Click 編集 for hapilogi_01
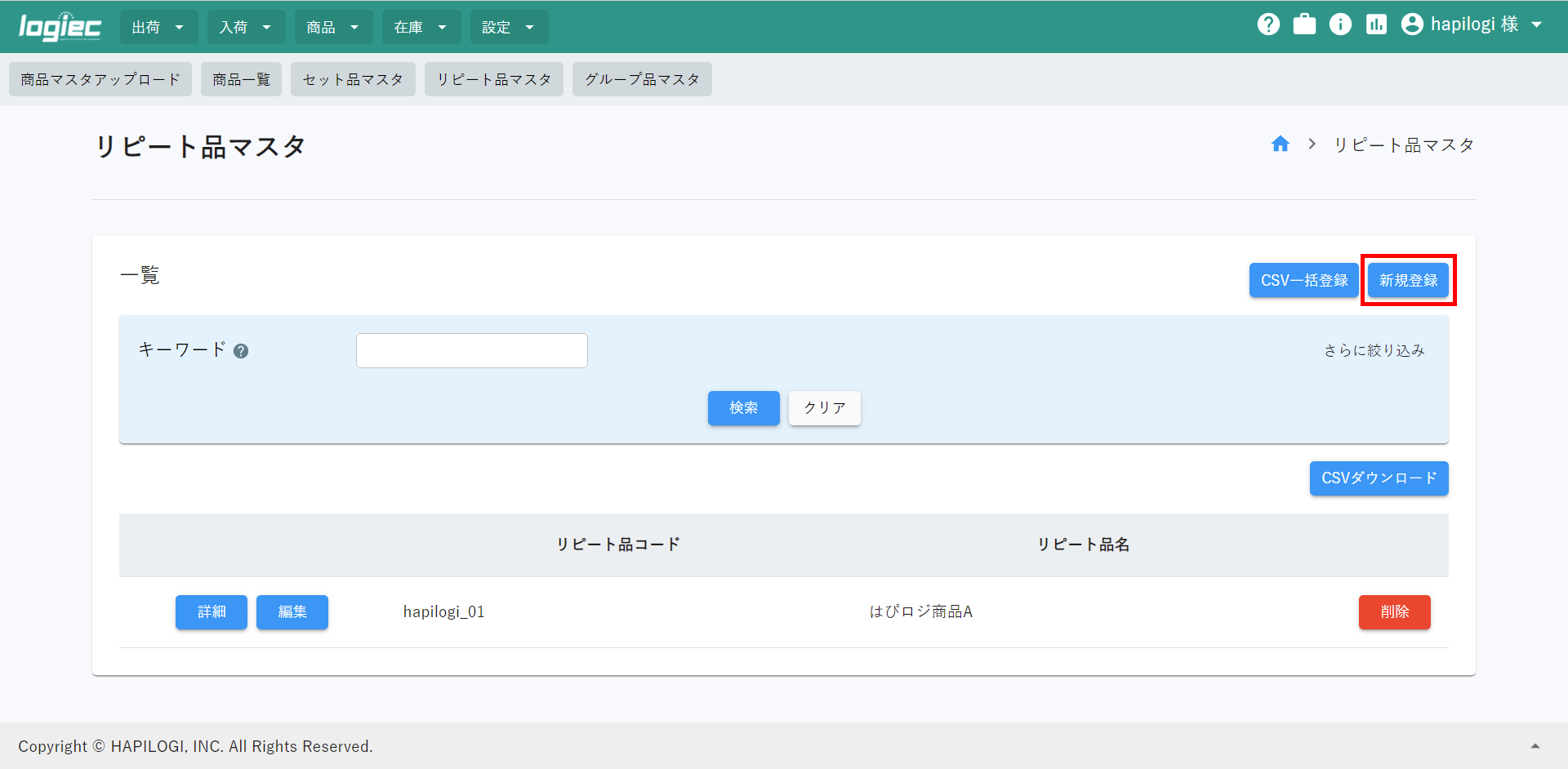1568x769 pixels. 292,611
